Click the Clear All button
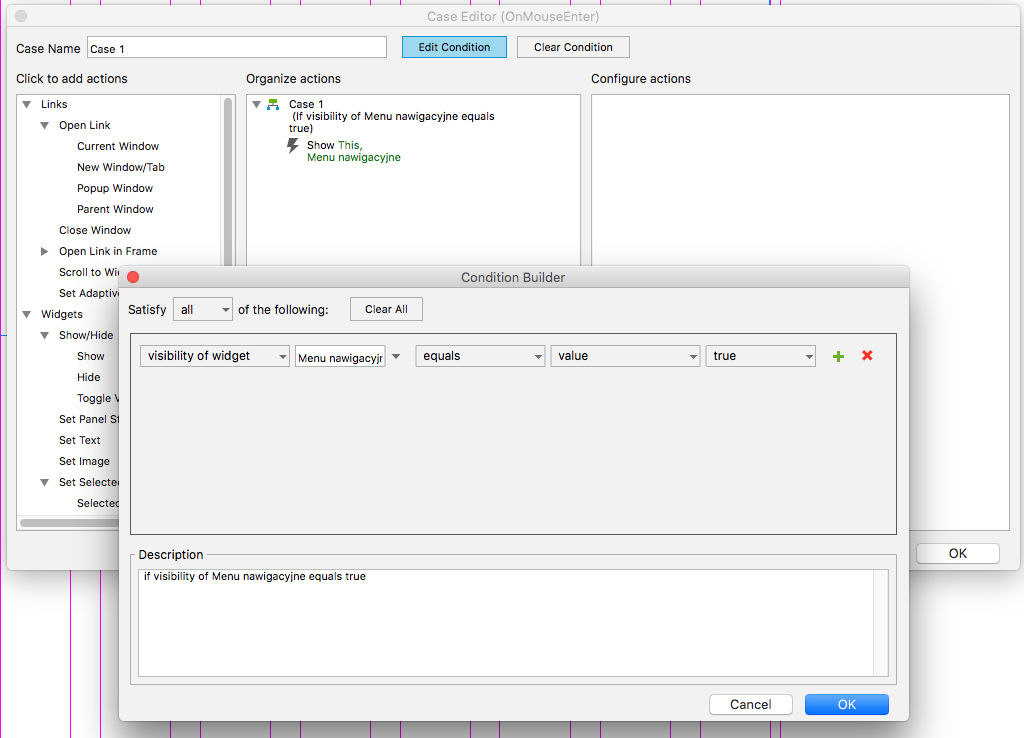Viewport: 1024px width, 738px height. point(386,309)
